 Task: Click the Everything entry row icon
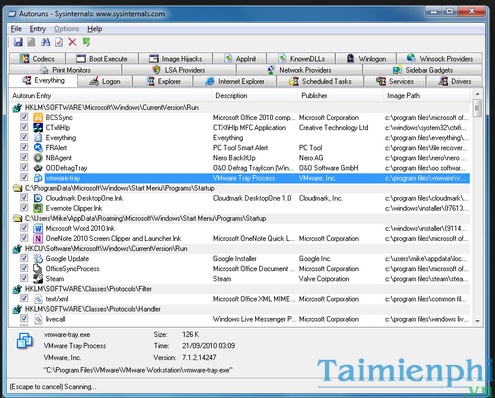point(38,138)
